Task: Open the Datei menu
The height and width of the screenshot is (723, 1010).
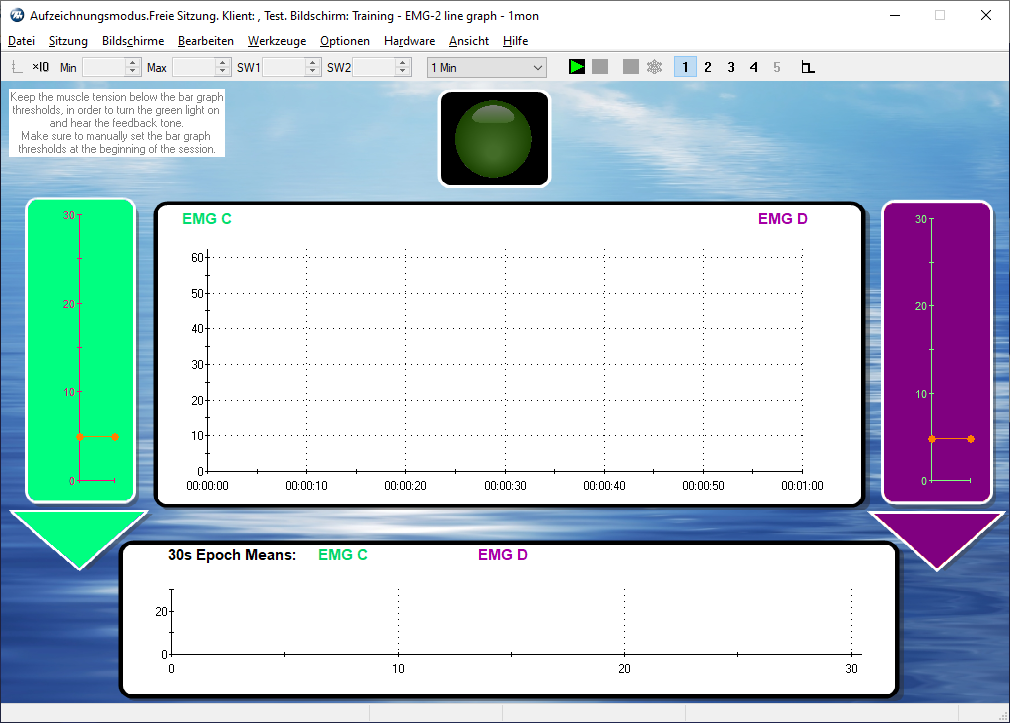Action: tap(21, 41)
